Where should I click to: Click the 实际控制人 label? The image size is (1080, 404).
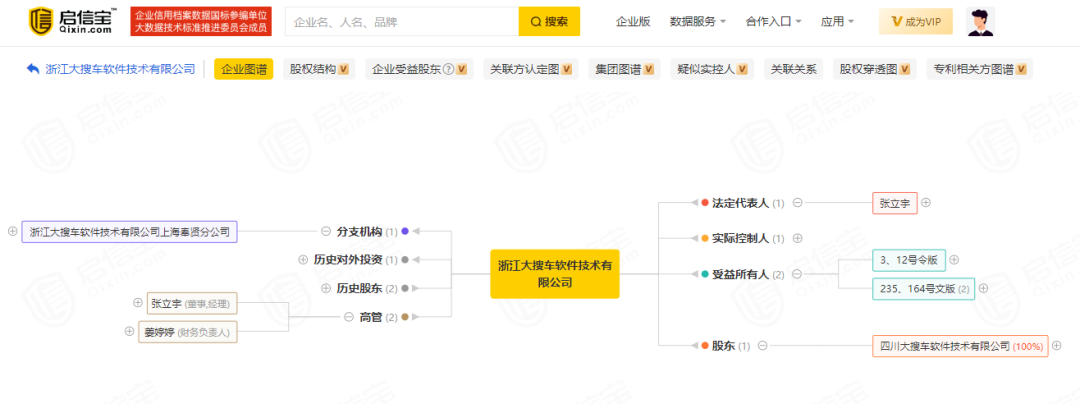click(740, 238)
